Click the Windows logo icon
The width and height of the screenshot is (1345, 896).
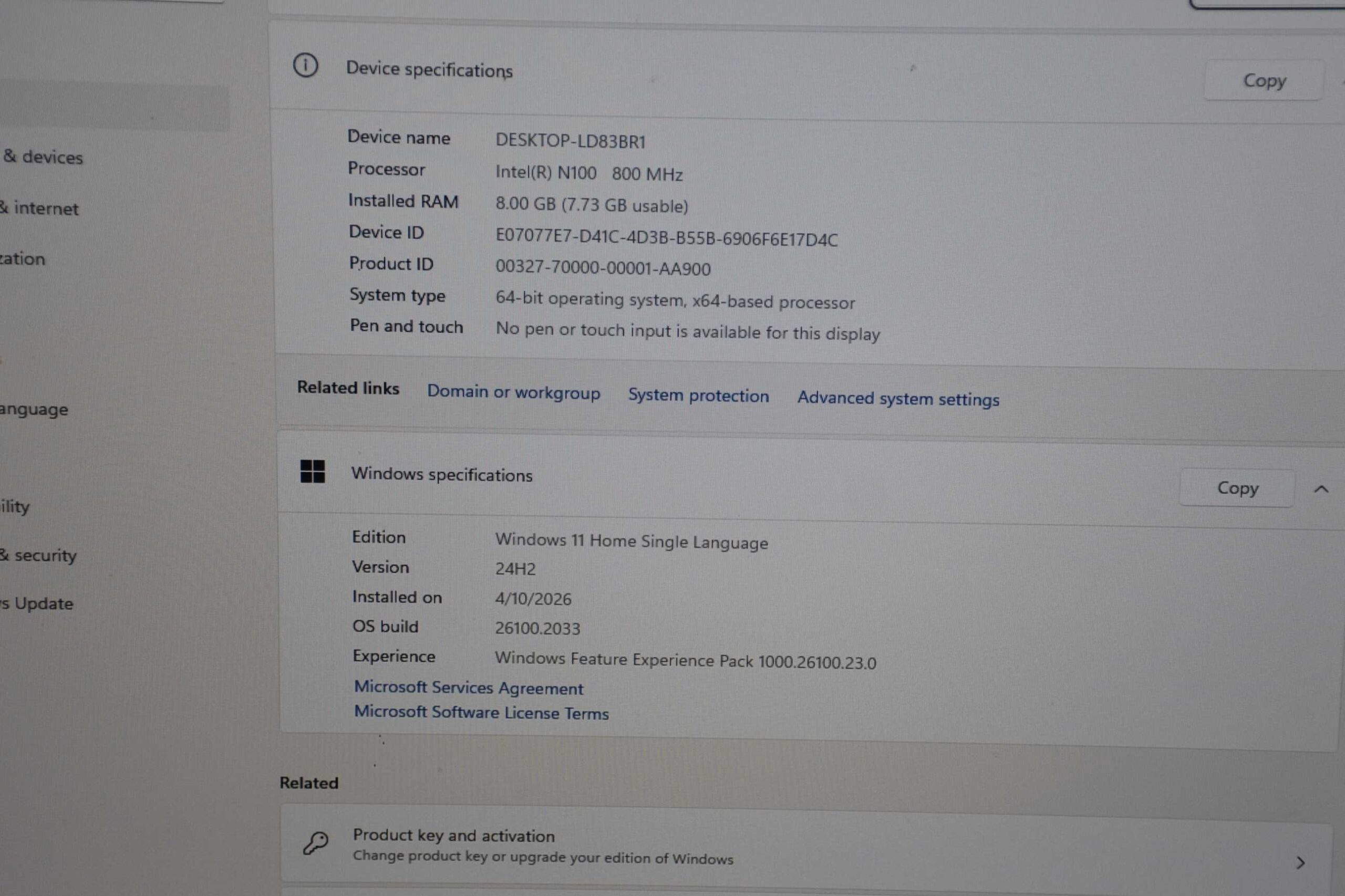[x=313, y=472]
